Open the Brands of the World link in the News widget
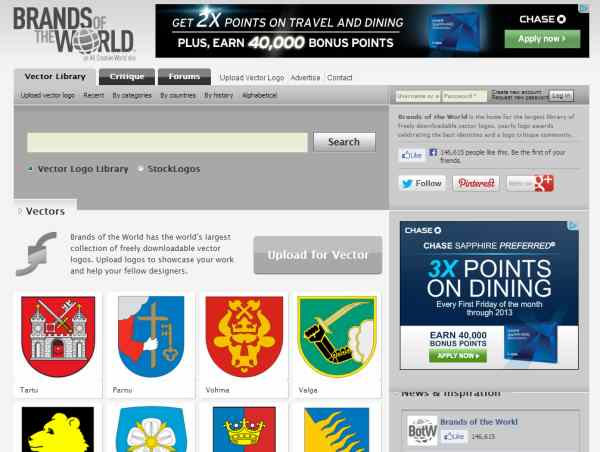The width and height of the screenshot is (600, 452). click(479, 422)
